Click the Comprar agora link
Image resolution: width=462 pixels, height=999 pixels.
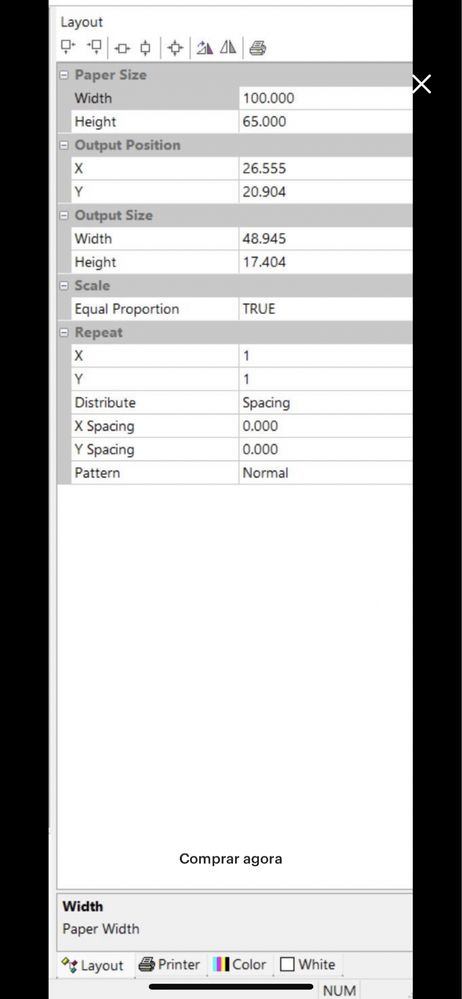tap(231, 859)
